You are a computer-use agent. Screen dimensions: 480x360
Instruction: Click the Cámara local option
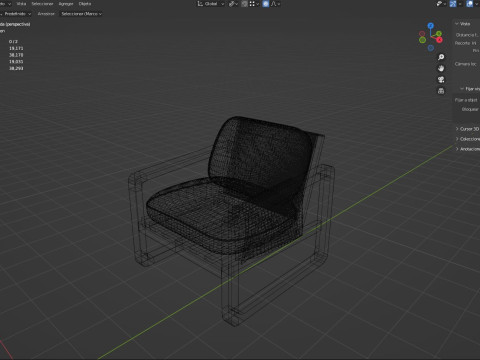click(466, 64)
